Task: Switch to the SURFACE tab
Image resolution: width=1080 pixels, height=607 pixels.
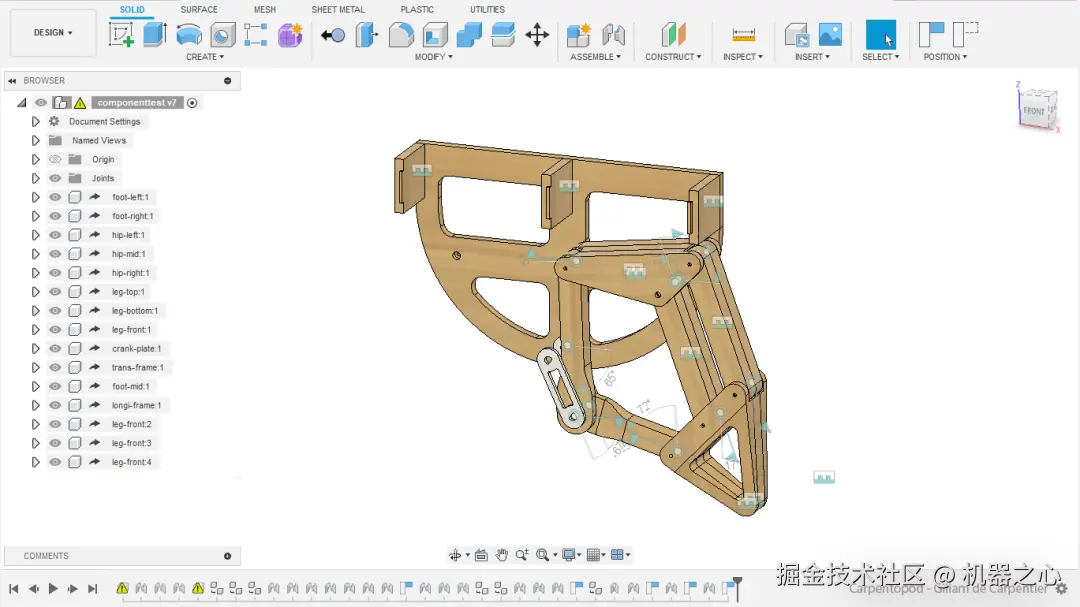Action: (199, 10)
